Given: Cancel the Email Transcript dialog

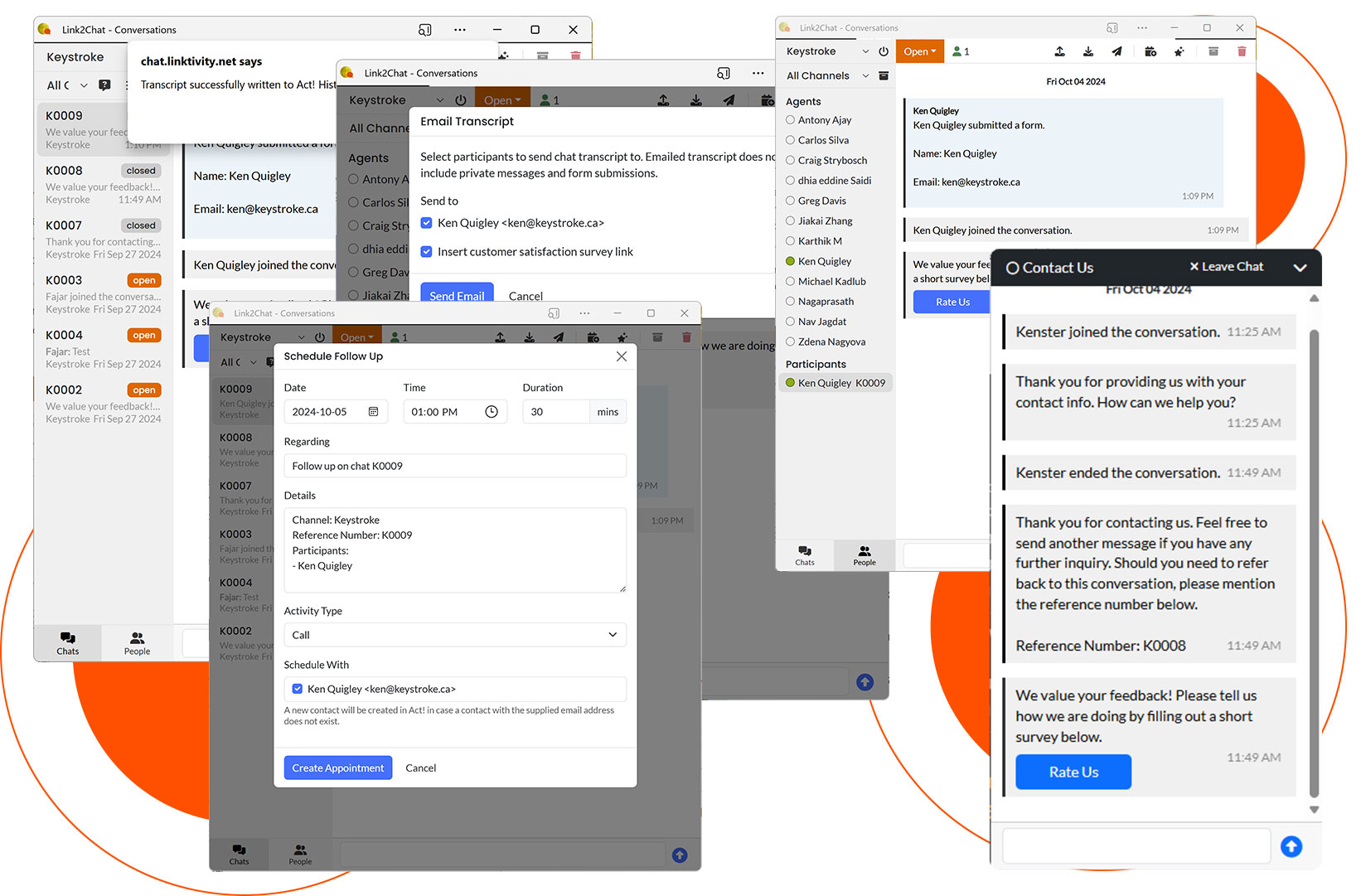Looking at the screenshot, I should (x=526, y=296).
